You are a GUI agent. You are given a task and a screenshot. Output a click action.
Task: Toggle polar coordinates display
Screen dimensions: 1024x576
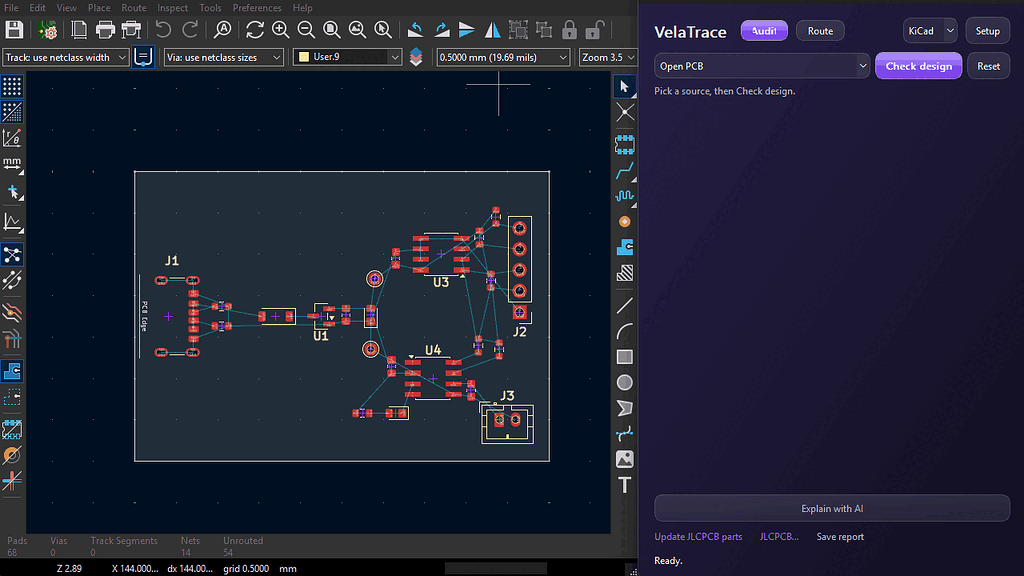pos(12,138)
